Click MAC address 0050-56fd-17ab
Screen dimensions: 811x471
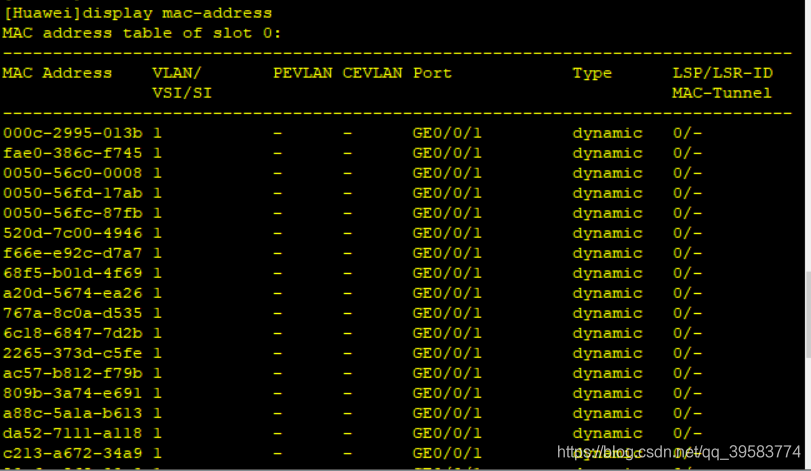click(x=72, y=193)
